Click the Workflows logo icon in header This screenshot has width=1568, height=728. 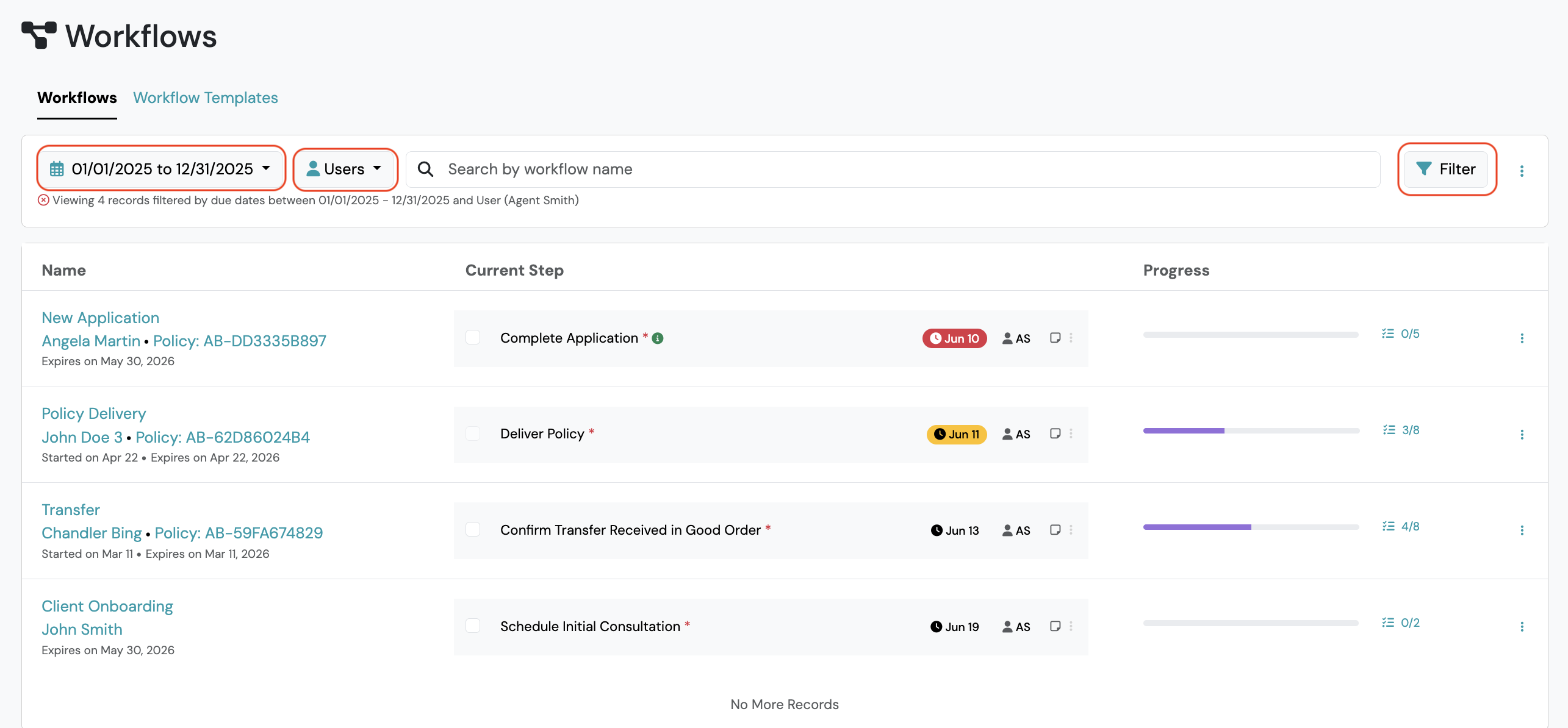[x=39, y=35]
